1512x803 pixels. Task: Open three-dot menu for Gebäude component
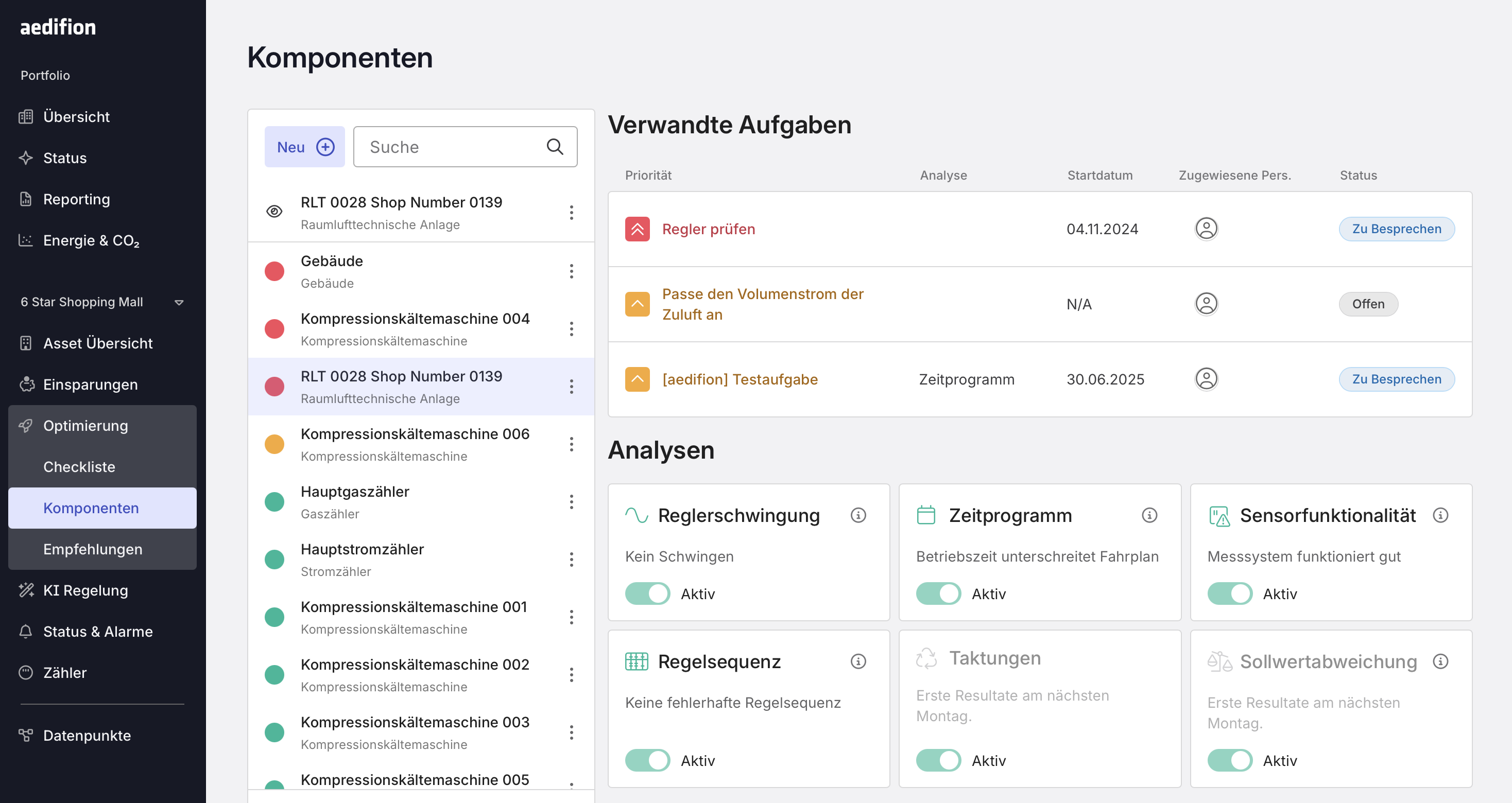coord(571,271)
